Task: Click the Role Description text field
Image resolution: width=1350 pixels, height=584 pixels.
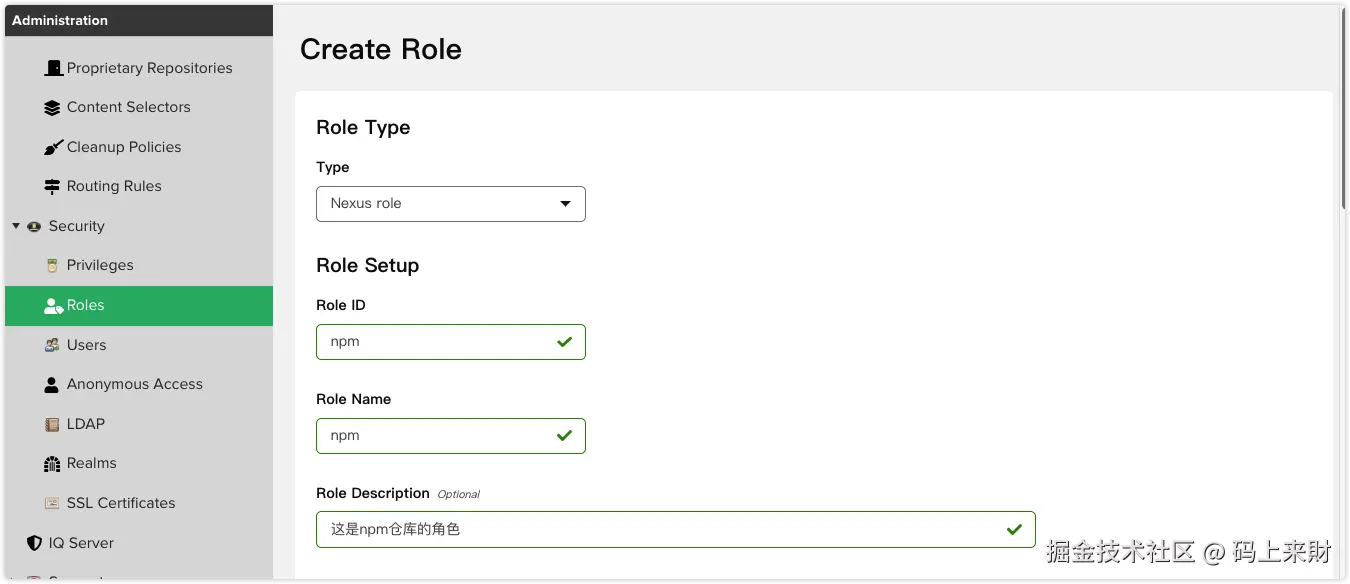Action: point(660,530)
